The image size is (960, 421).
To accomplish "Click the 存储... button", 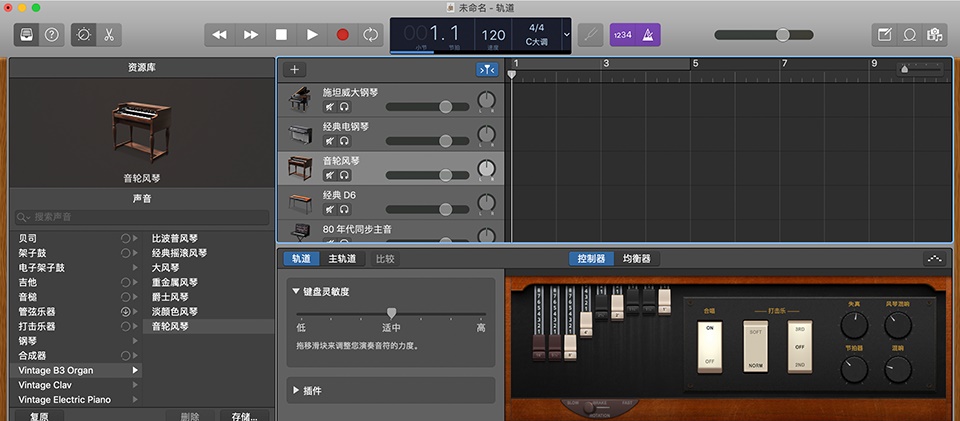I will pyautogui.click(x=244, y=416).
